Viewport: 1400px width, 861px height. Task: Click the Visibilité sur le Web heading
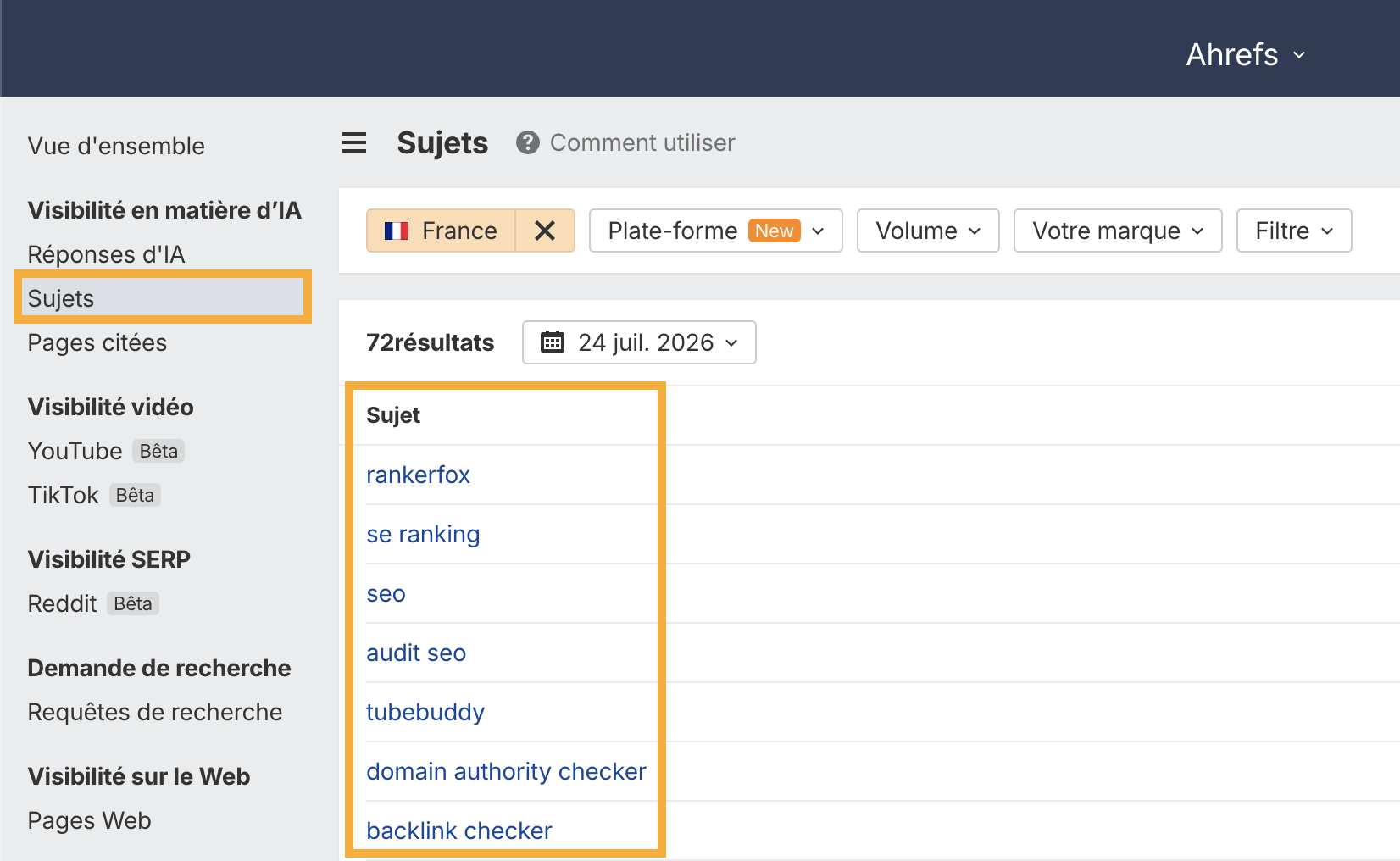click(139, 776)
